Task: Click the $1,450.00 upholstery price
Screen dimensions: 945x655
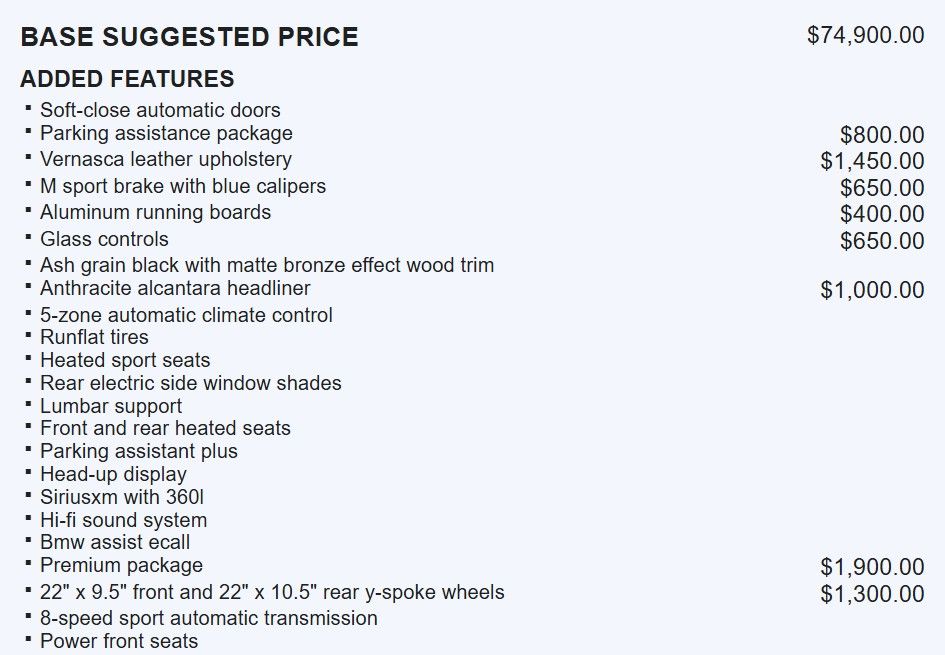Action: (872, 161)
